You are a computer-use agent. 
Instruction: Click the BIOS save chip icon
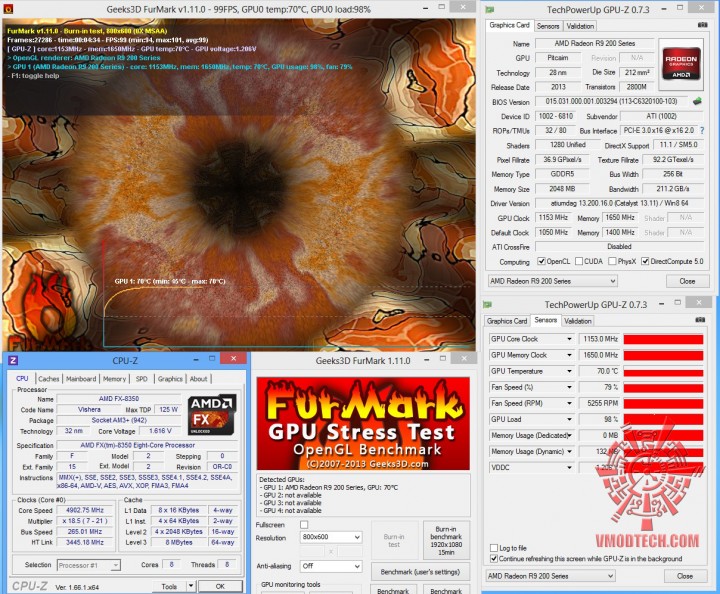coord(698,101)
